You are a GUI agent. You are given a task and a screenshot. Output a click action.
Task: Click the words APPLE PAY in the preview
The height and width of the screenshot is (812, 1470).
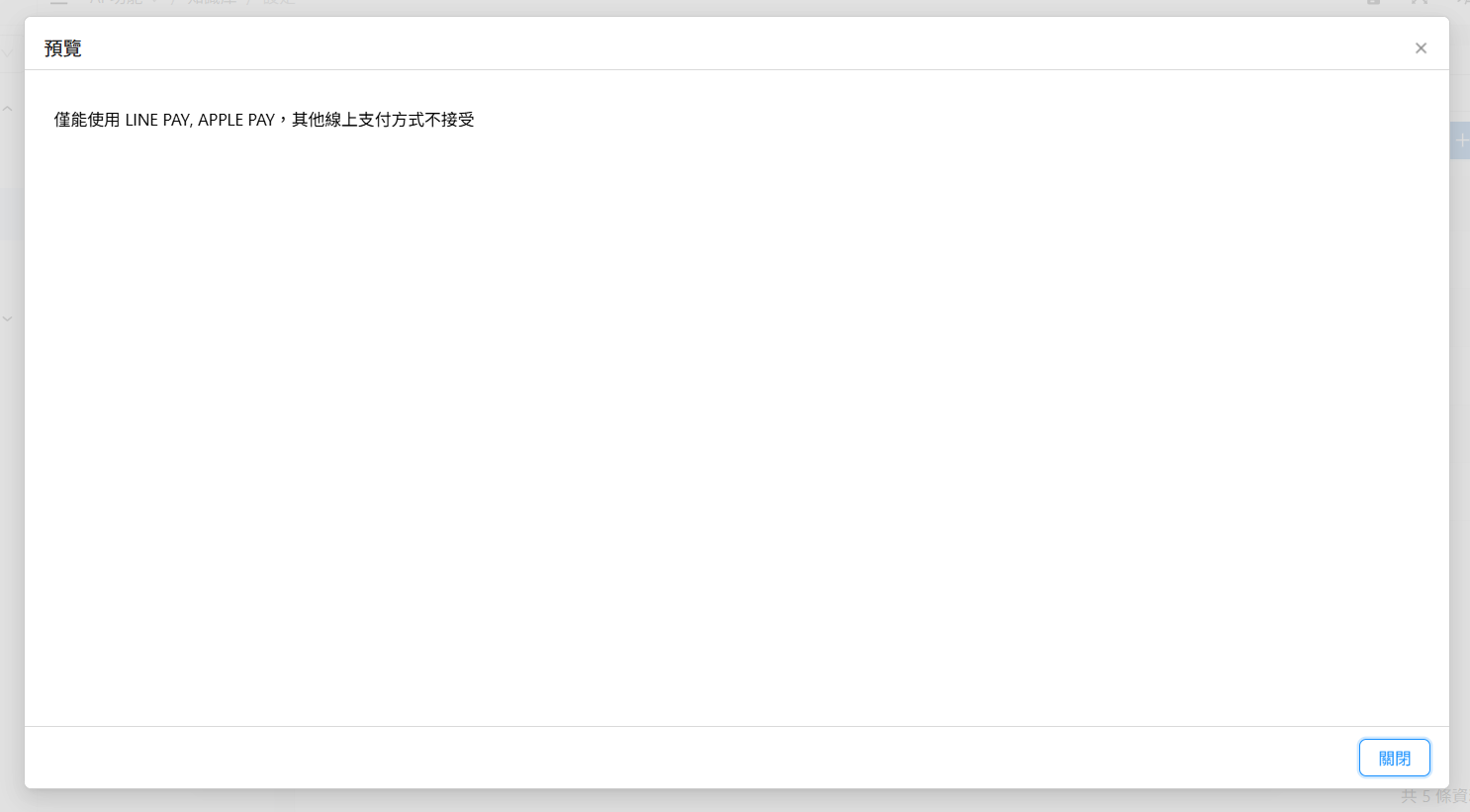(x=236, y=120)
